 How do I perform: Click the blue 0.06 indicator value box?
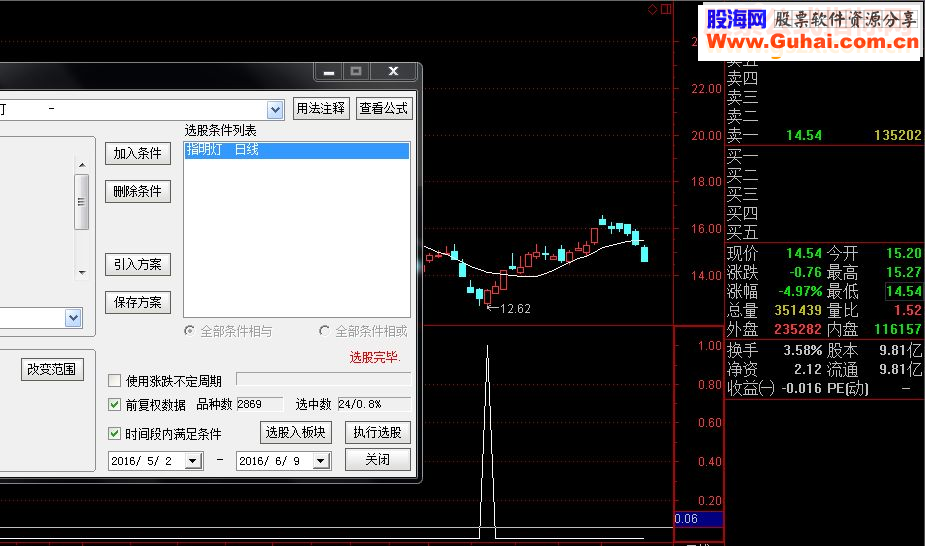point(698,519)
